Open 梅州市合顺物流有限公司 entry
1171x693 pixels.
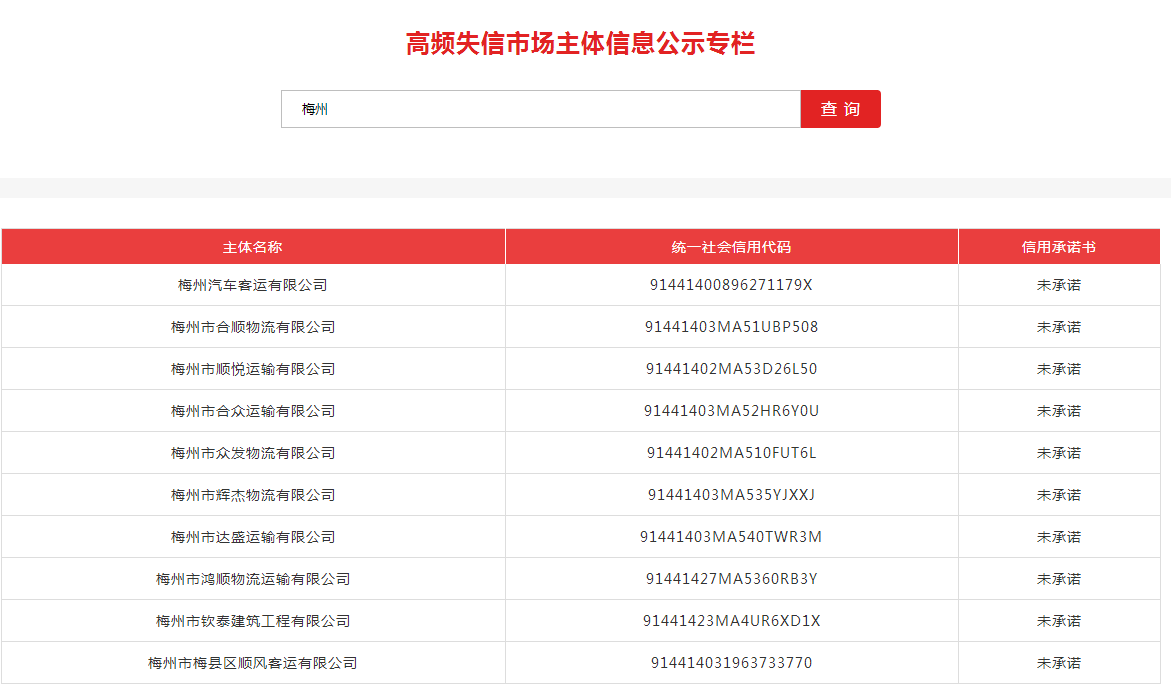tap(253, 327)
